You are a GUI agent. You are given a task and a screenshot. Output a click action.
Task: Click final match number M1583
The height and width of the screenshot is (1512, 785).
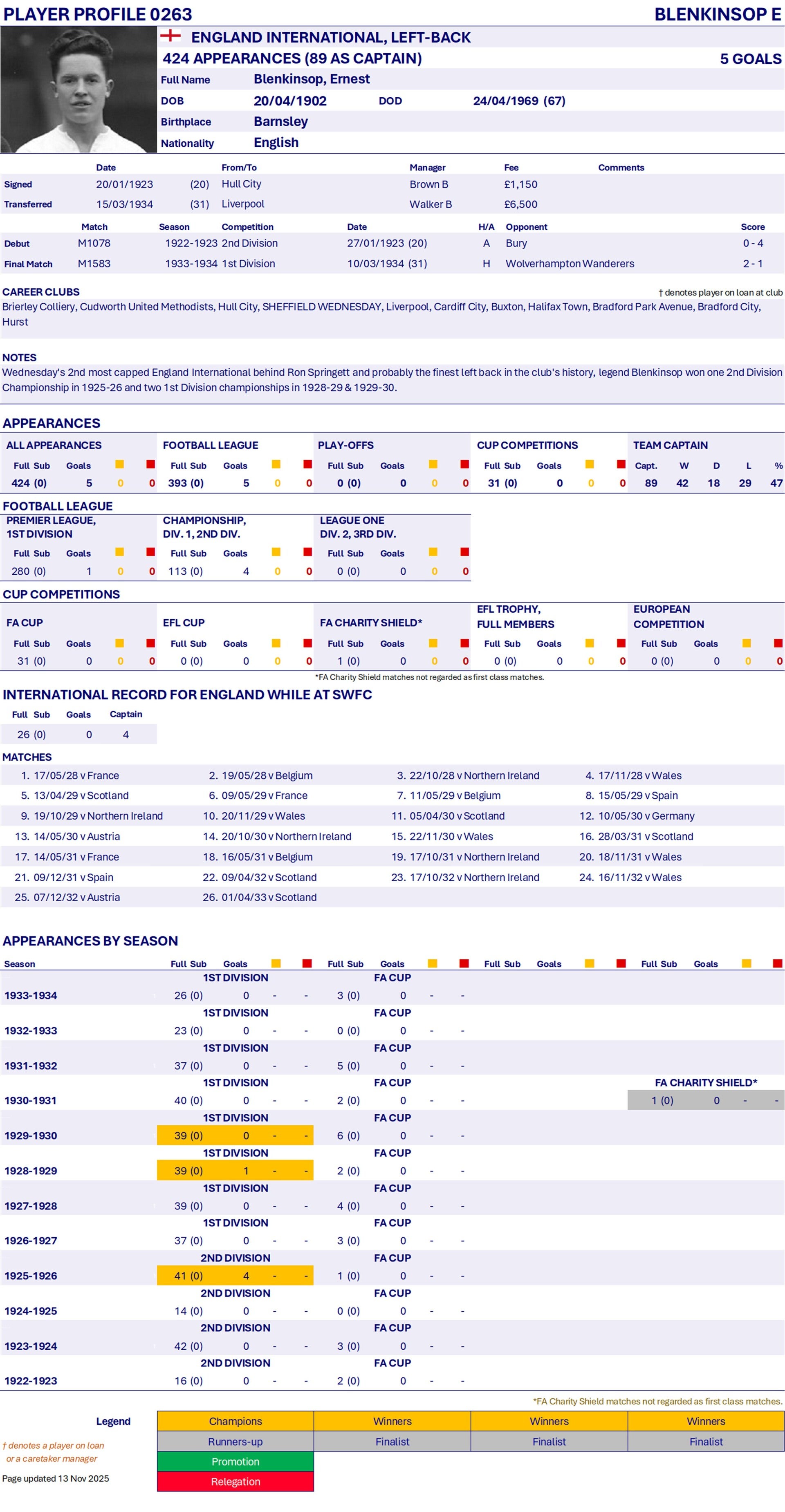(x=94, y=264)
